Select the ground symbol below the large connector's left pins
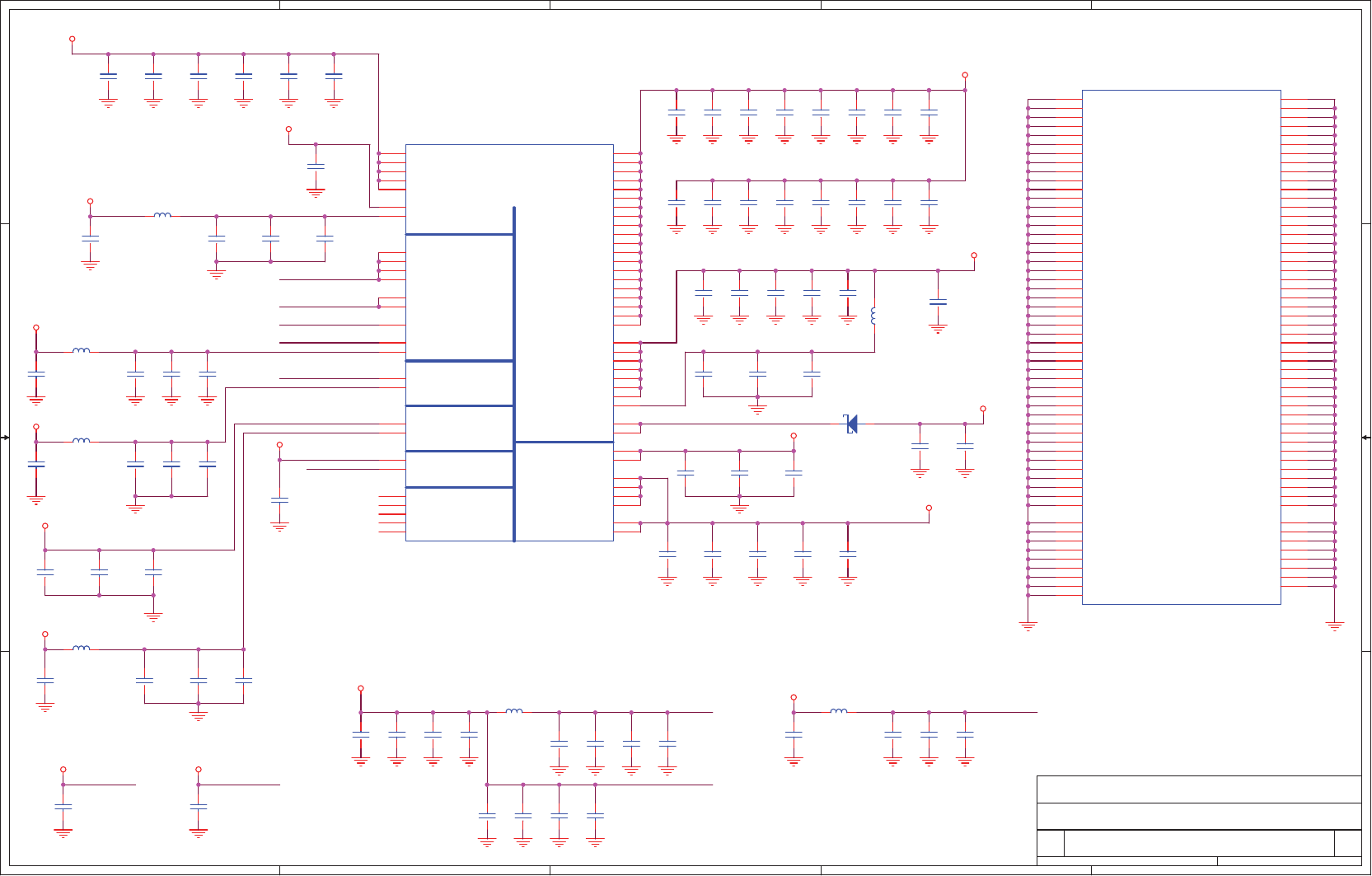This screenshot has width=1372, height=876. pos(1028,625)
